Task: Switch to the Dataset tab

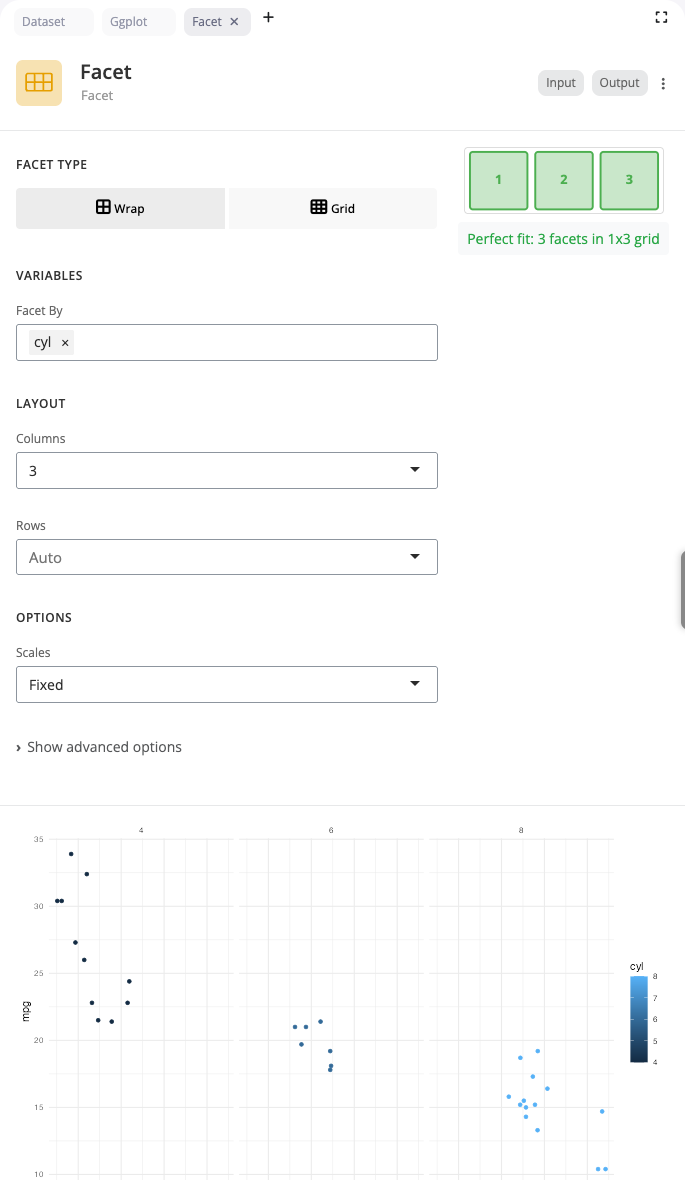Action: pyautogui.click(x=54, y=21)
